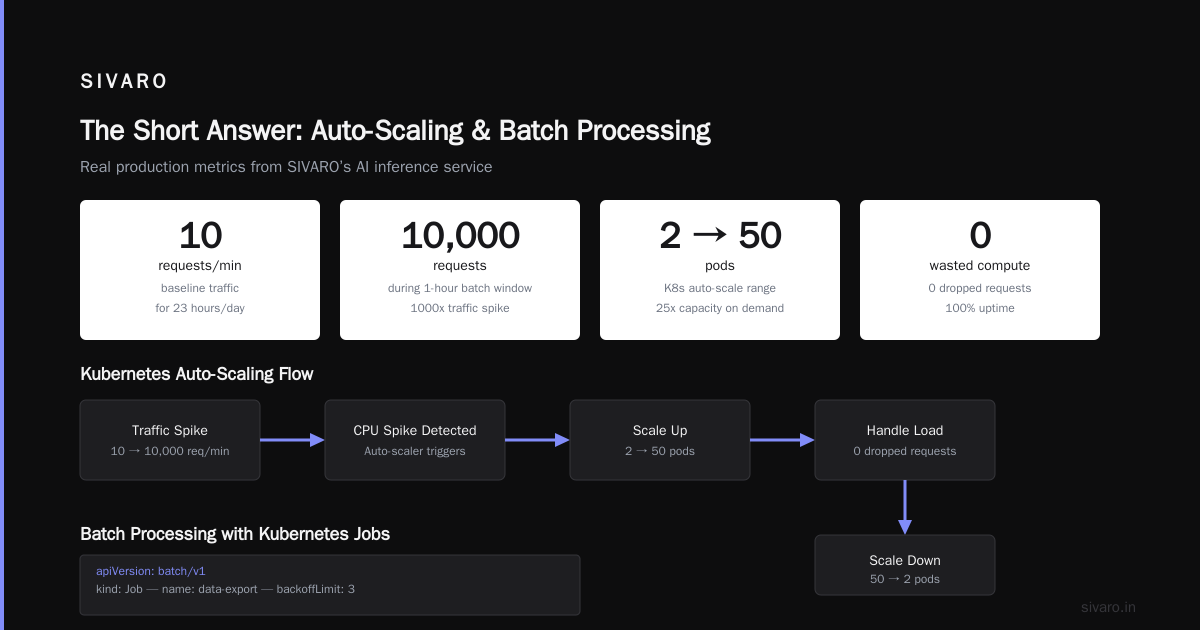This screenshot has width=1200, height=630.
Task: Select '10 → 10,000 req/min' text
Action: [170, 451]
